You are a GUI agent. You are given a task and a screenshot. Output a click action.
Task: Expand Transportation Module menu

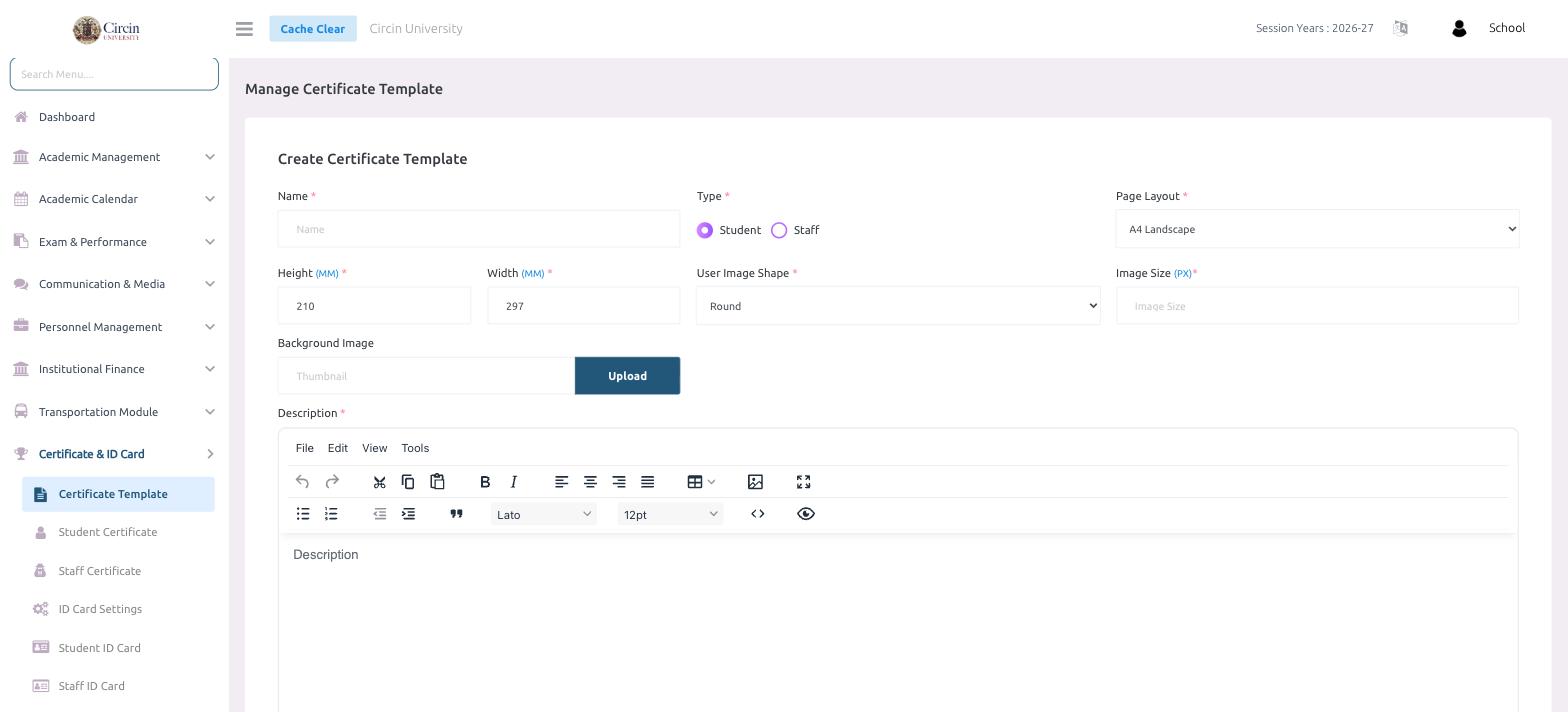coord(114,412)
